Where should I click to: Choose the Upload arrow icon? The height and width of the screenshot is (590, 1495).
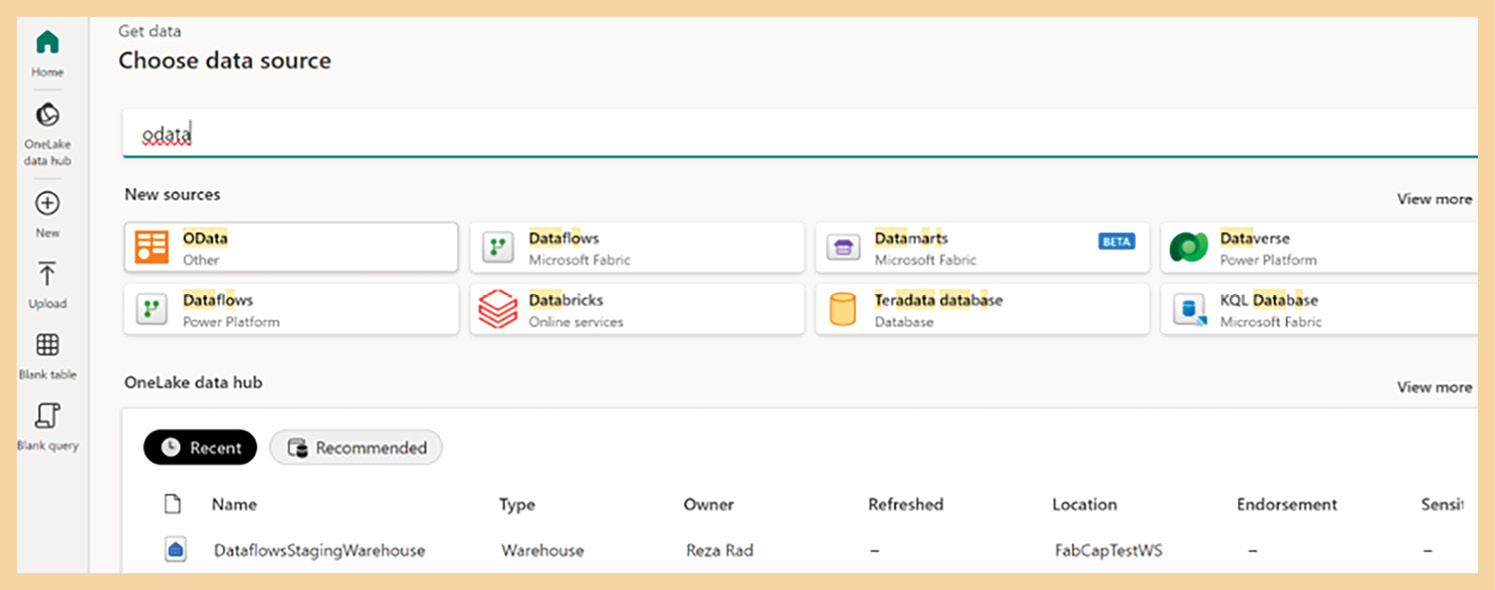47,274
